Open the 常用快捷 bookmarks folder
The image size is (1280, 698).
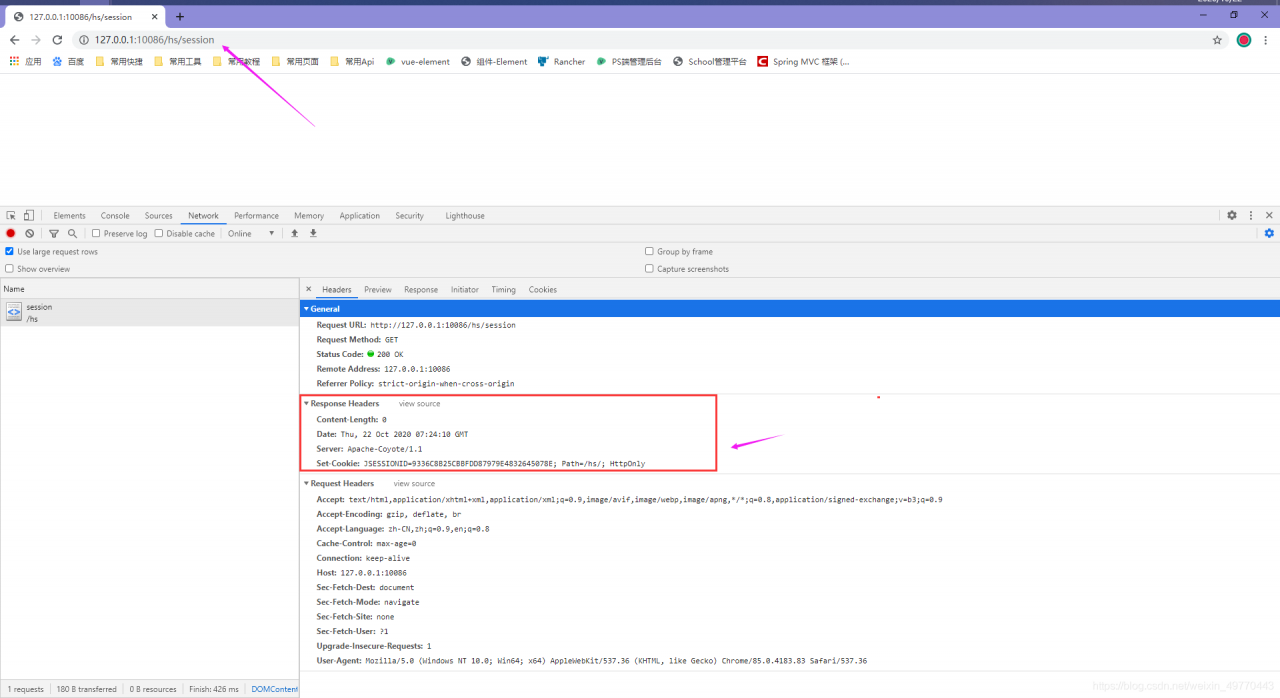tap(119, 61)
